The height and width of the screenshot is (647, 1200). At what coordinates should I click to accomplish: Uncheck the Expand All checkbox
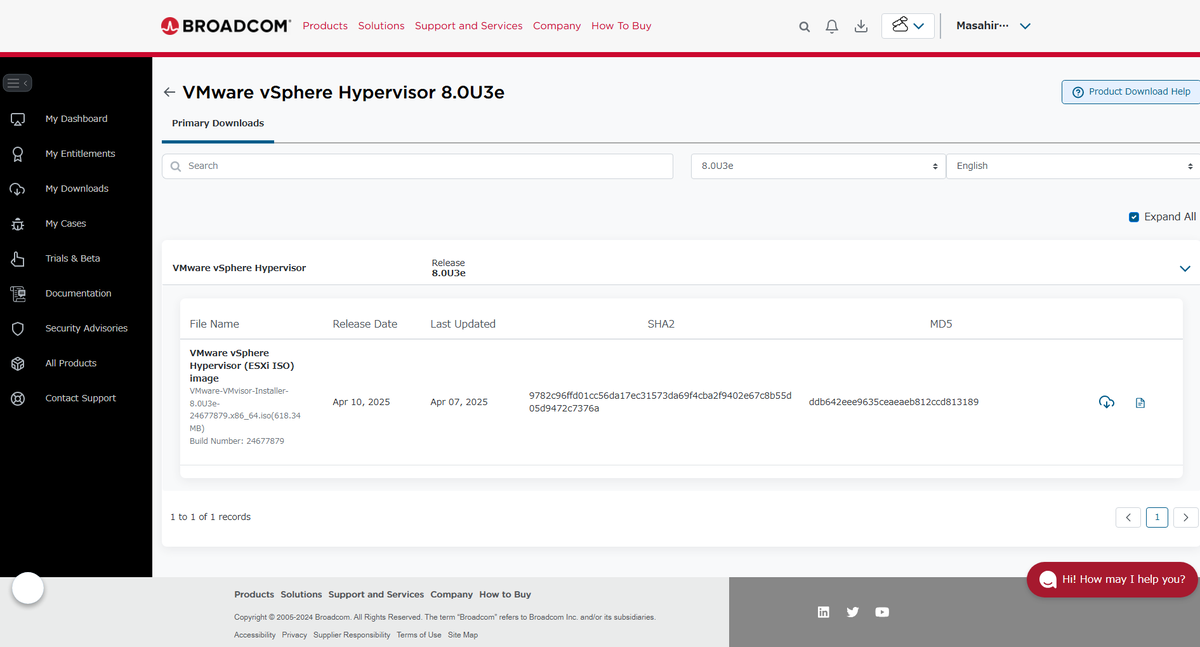point(1133,217)
